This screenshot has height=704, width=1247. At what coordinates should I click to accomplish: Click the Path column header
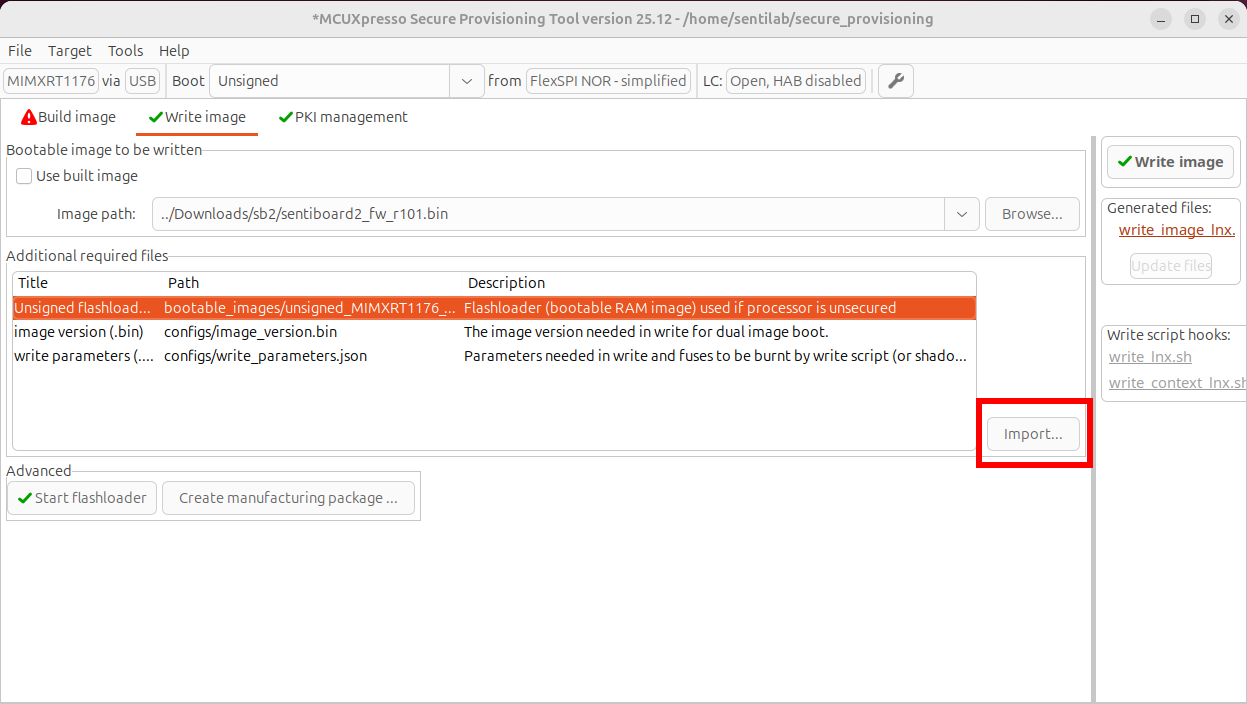(184, 283)
